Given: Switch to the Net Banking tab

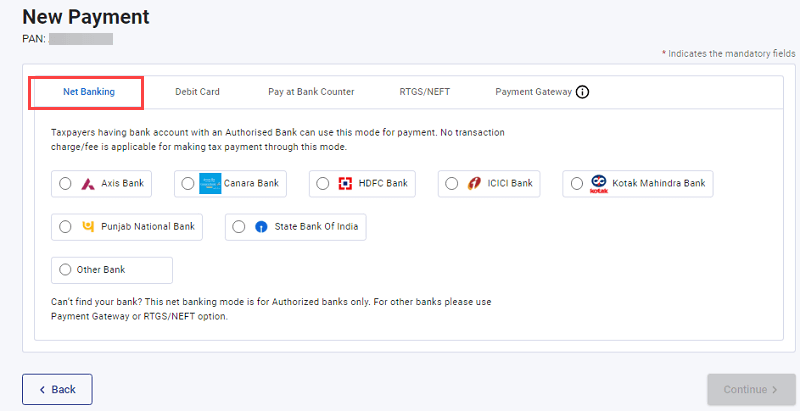Looking at the screenshot, I should click(x=89, y=92).
